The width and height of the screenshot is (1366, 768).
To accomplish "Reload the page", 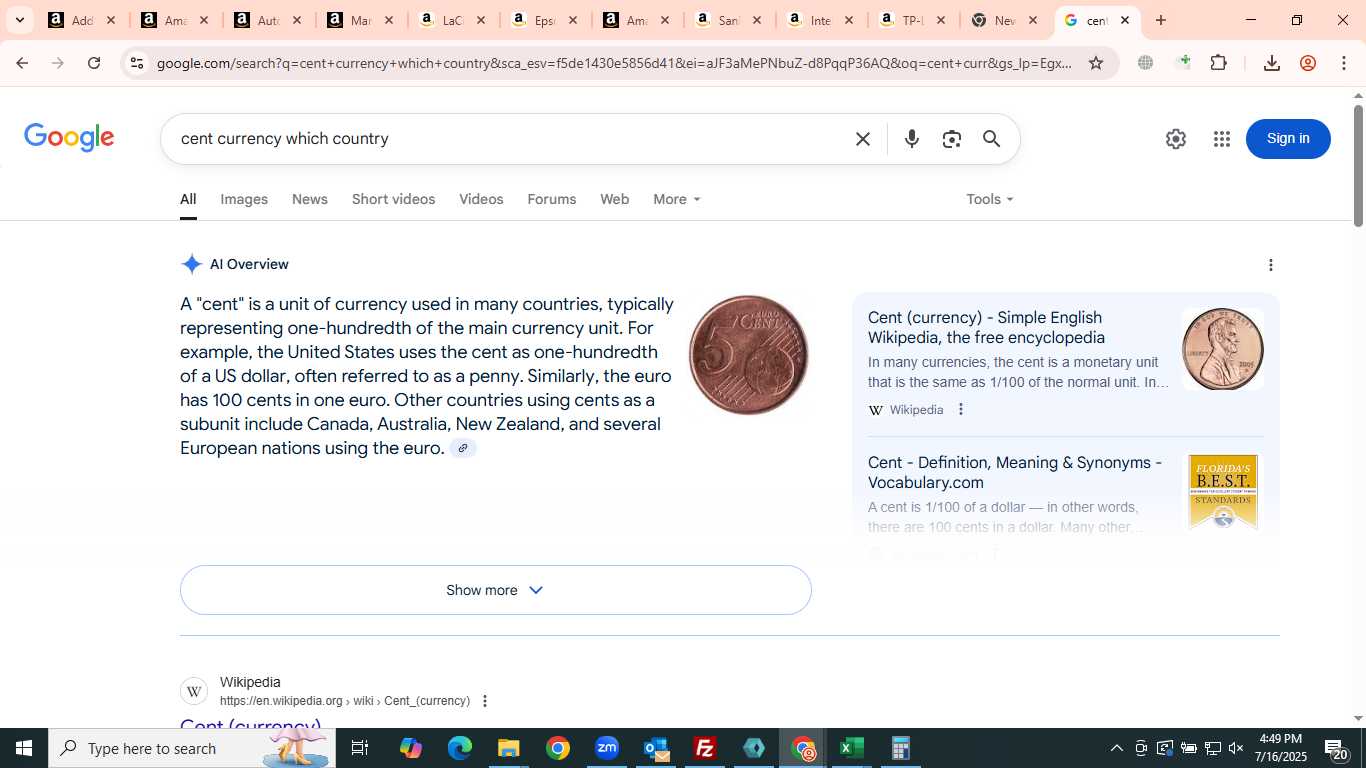I will click(94, 63).
